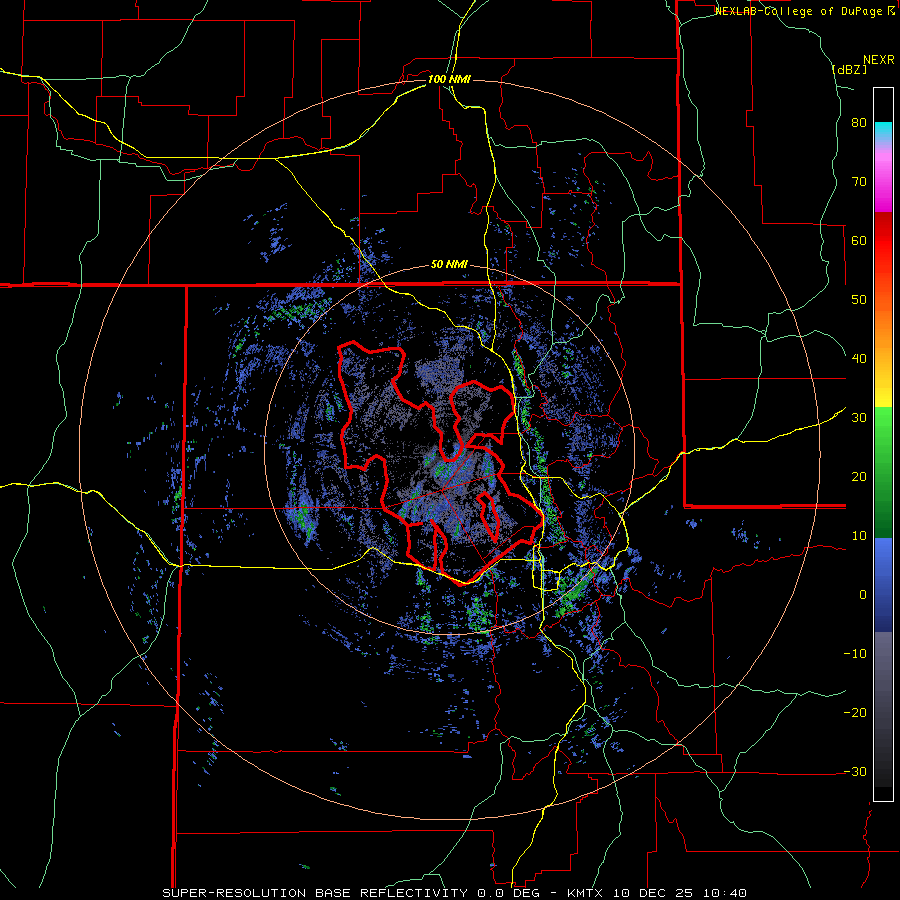This screenshot has width=900, height=900.
Task: Click the 20 value on the dBZ scale
Action: 859,476
